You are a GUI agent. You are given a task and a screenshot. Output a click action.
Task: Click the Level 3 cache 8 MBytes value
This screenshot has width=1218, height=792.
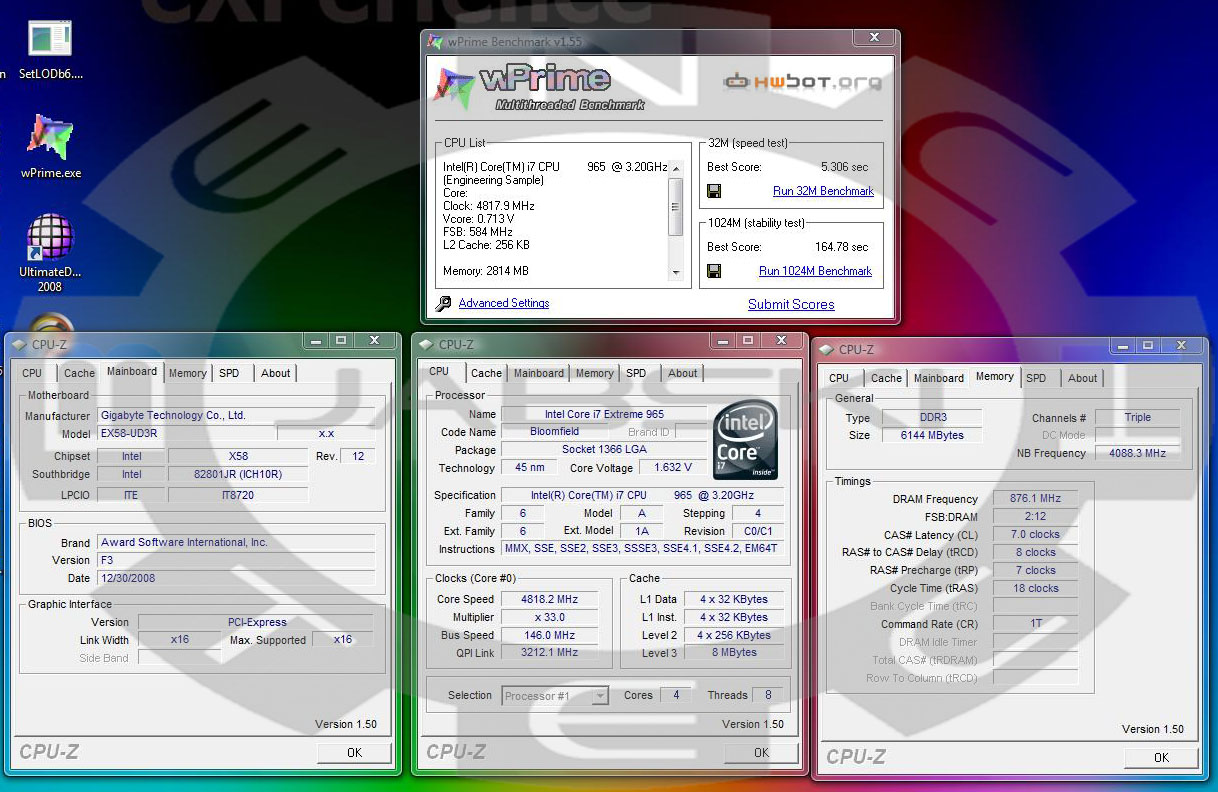coord(734,652)
